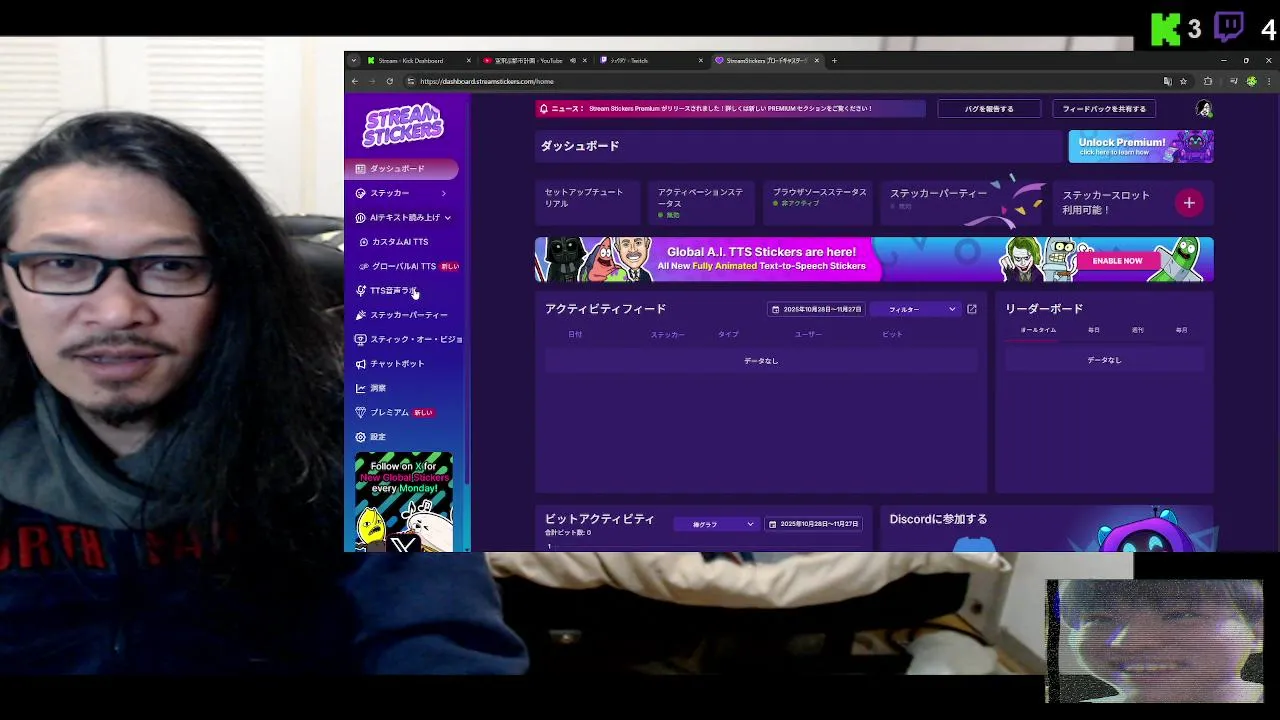Click the browser back arrow
Image resolution: width=1280 pixels, height=720 pixels.
click(353, 81)
